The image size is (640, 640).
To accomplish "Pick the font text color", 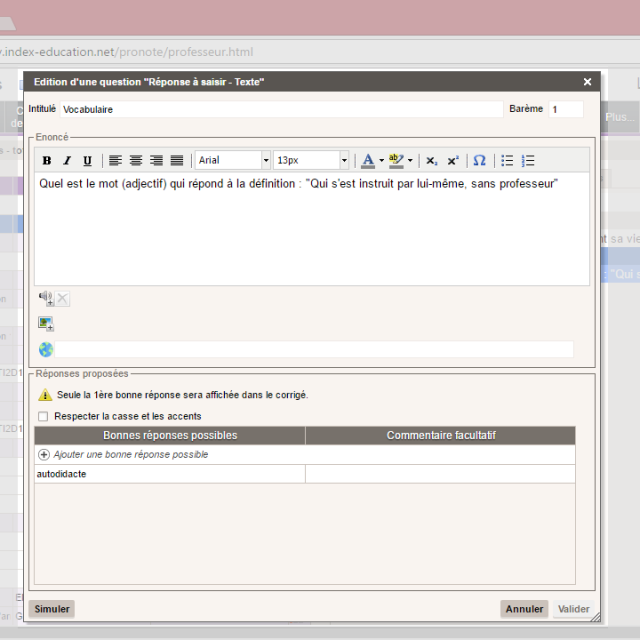I will [x=368, y=161].
